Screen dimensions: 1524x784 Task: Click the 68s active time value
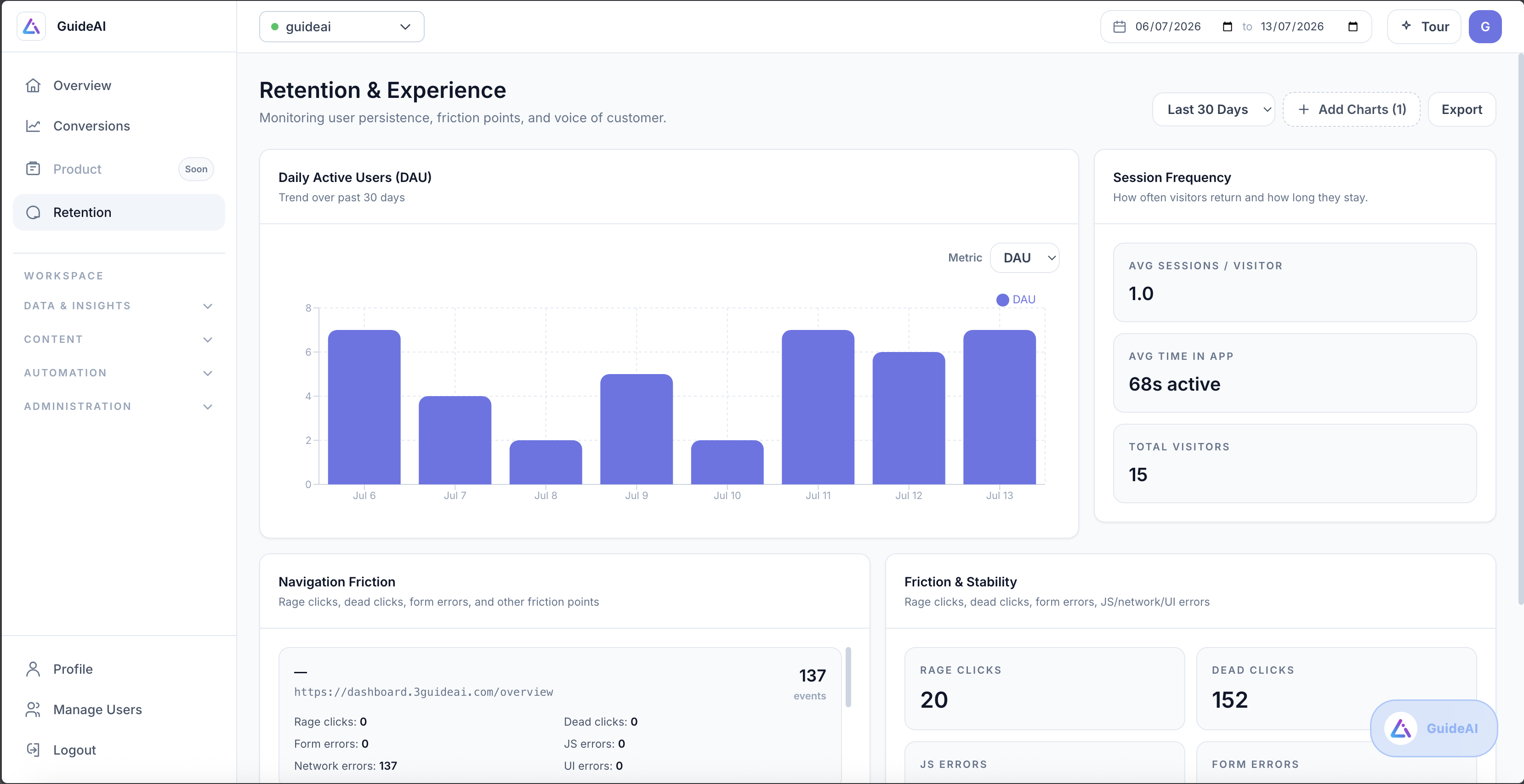pos(1174,385)
